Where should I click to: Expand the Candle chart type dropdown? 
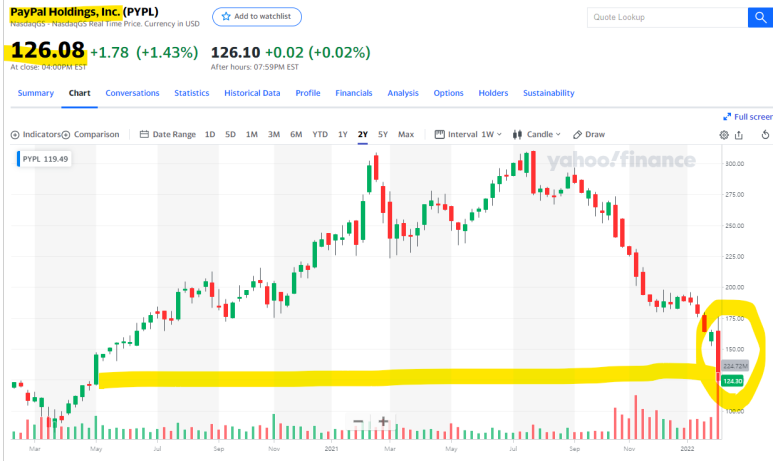click(537, 135)
